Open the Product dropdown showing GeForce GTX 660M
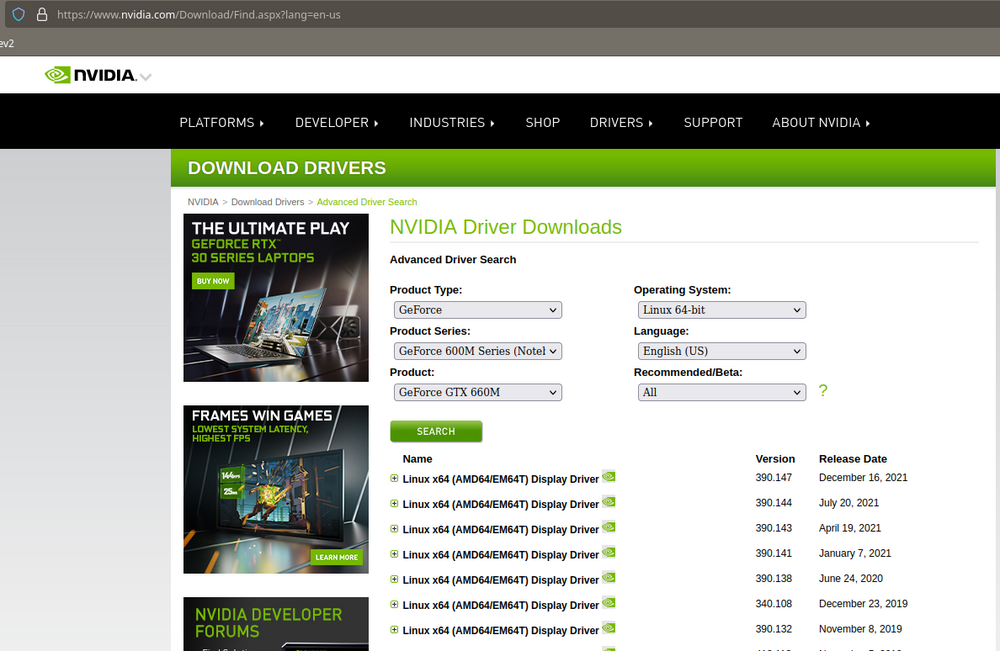The width and height of the screenshot is (1000, 651). 478,392
